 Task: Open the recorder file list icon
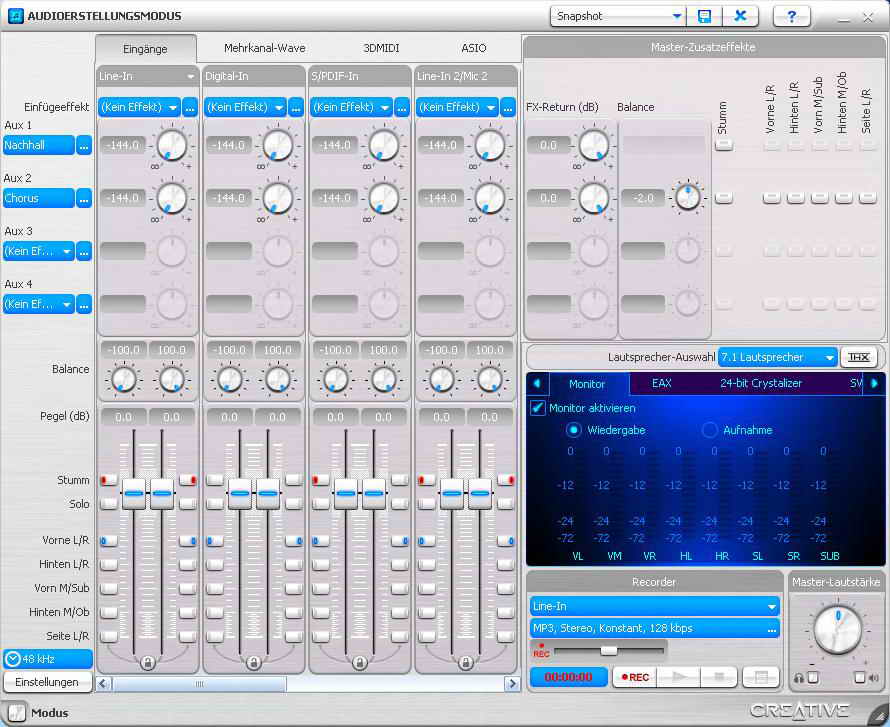[x=761, y=677]
